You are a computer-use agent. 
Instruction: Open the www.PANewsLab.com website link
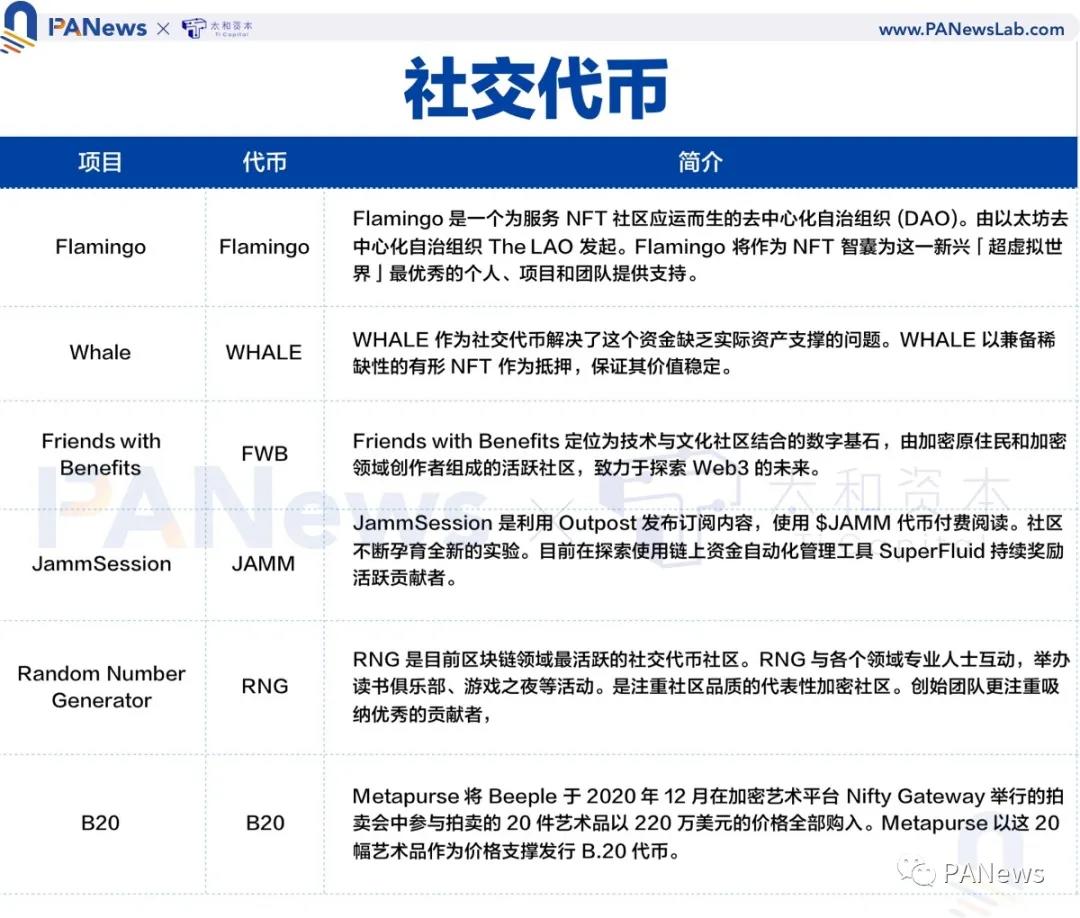click(970, 29)
